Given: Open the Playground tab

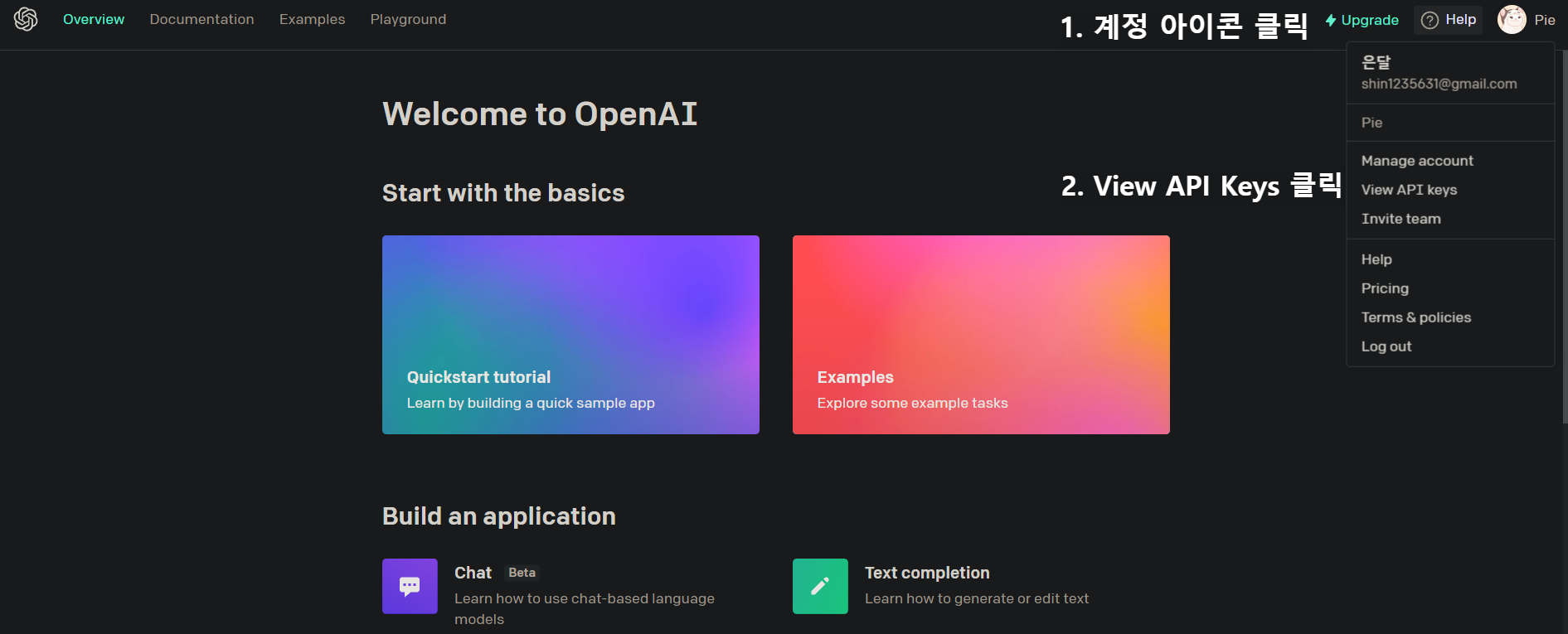Looking at the screenshot, I should point(408,19).
